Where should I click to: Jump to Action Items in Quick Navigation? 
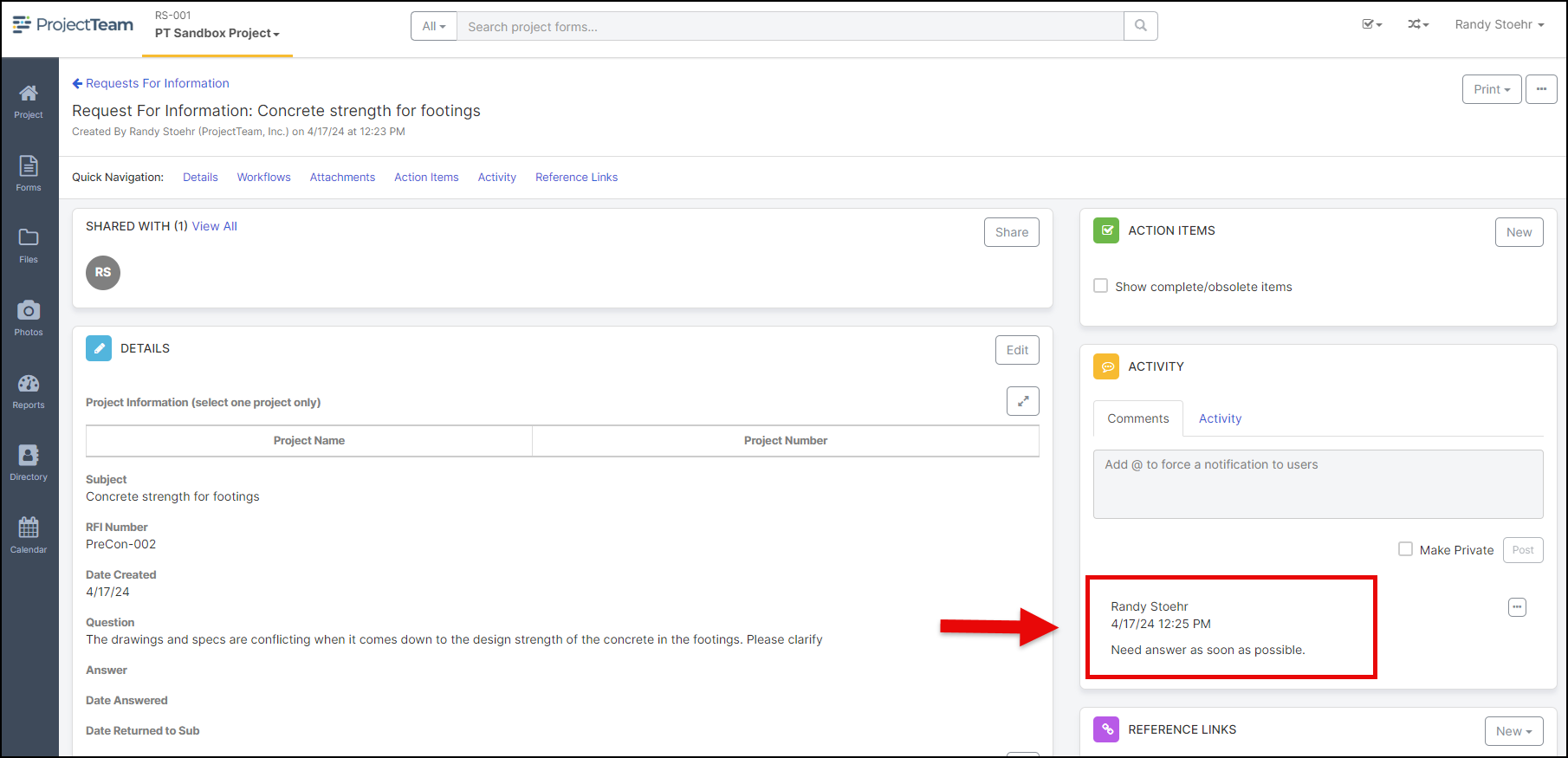point(426,177)
